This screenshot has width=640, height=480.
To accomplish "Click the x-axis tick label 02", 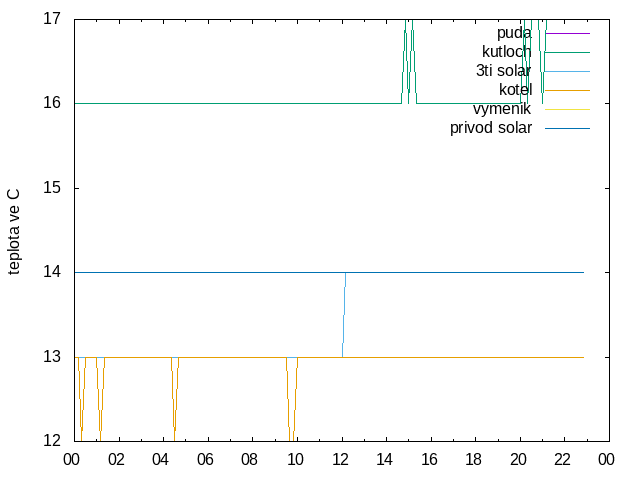I will click(x=116, y=460).
